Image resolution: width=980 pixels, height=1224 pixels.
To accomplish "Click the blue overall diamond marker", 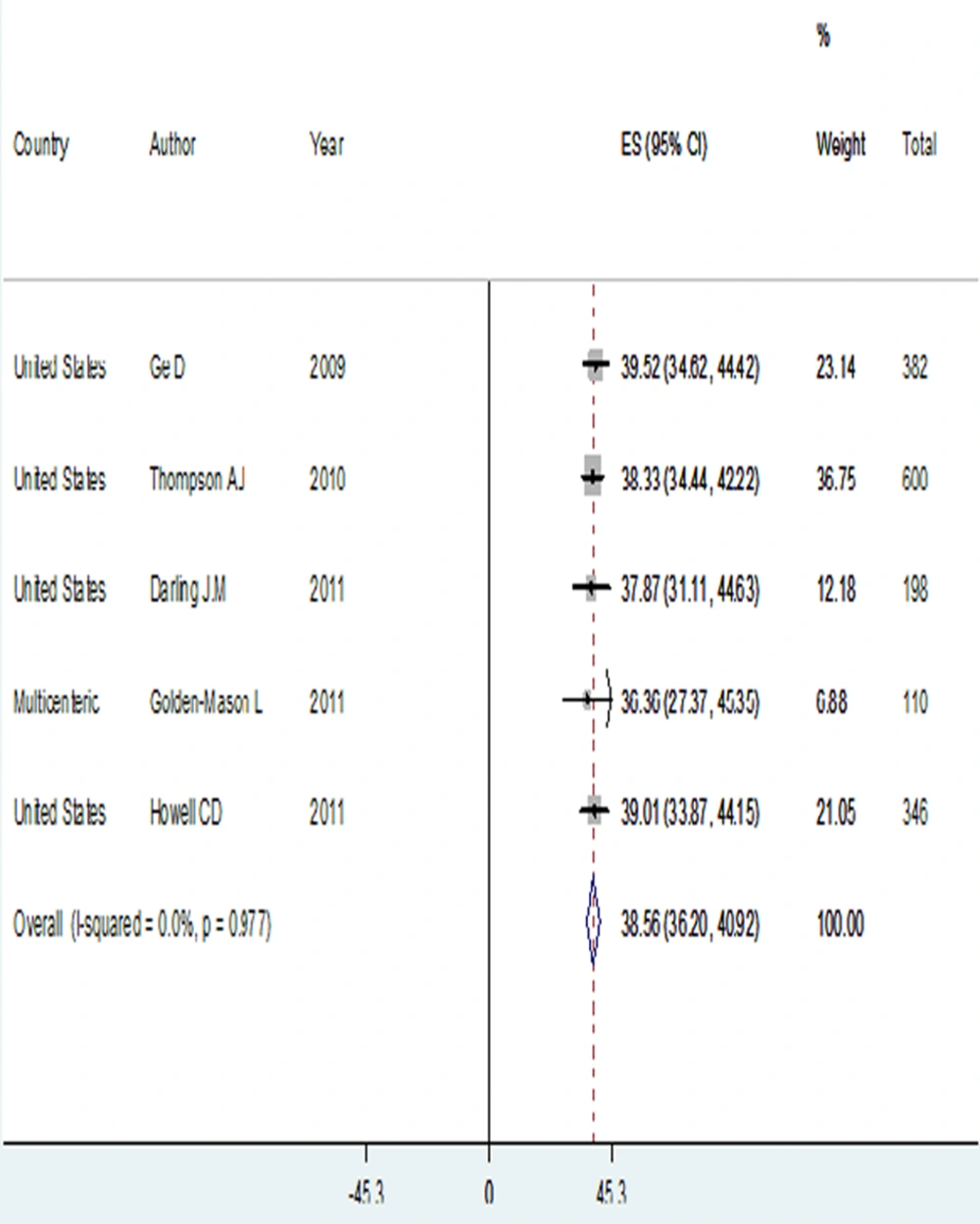I will point(593,923).
